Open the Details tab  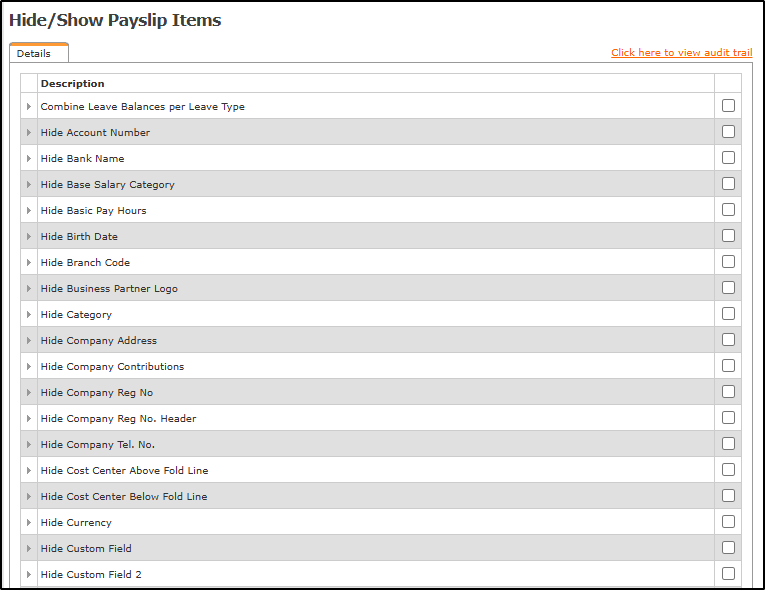[x=34, y=54]
